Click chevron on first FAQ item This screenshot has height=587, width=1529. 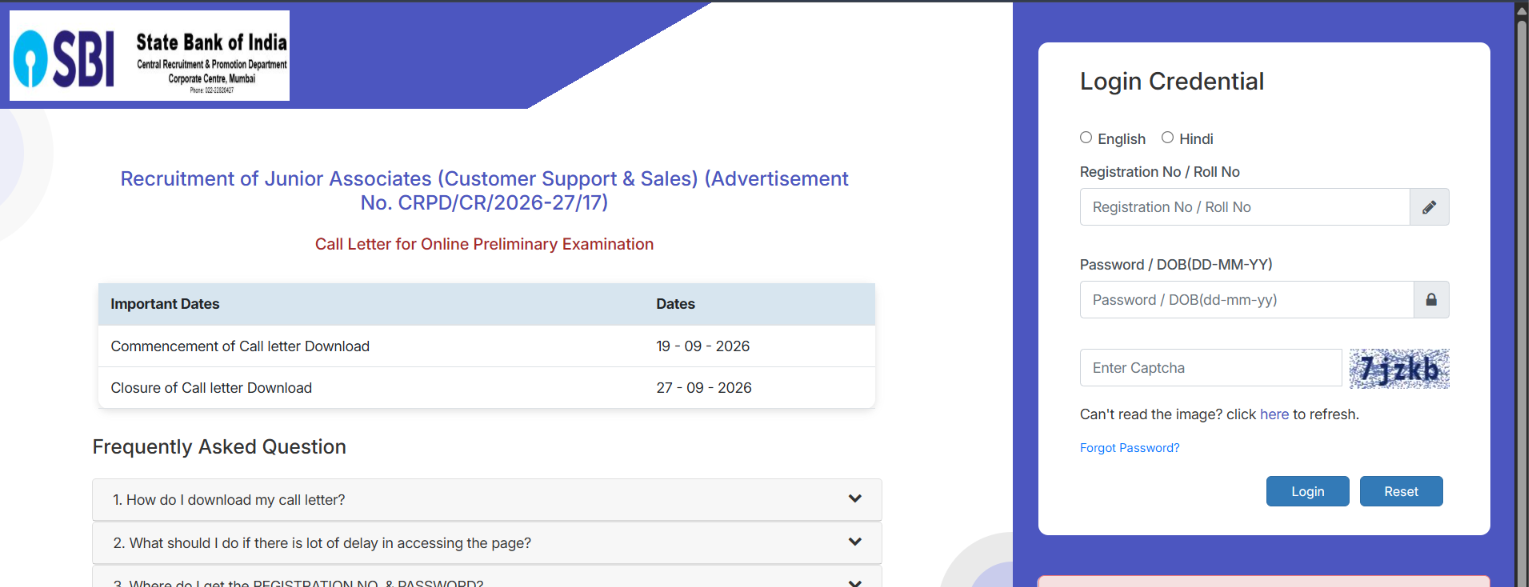855,498
